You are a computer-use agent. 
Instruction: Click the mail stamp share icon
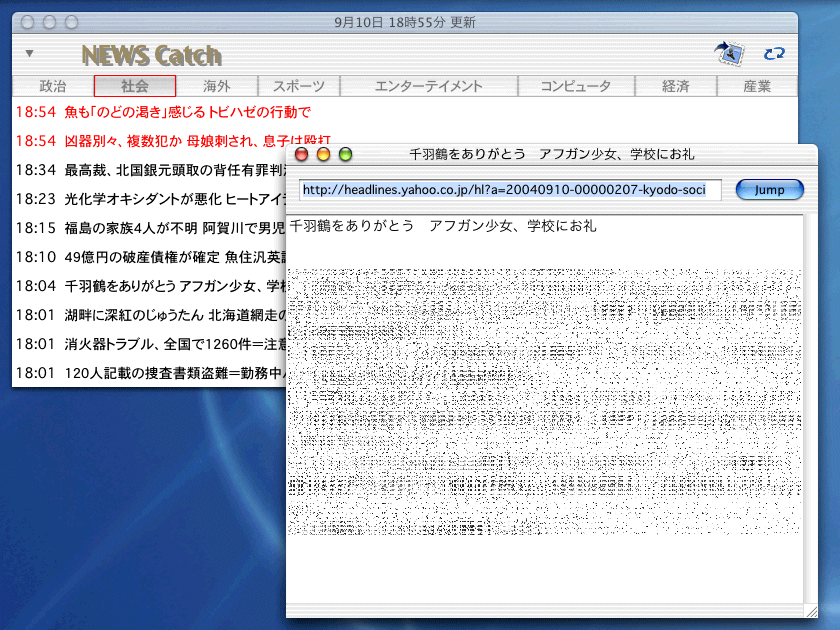(729, 54)
